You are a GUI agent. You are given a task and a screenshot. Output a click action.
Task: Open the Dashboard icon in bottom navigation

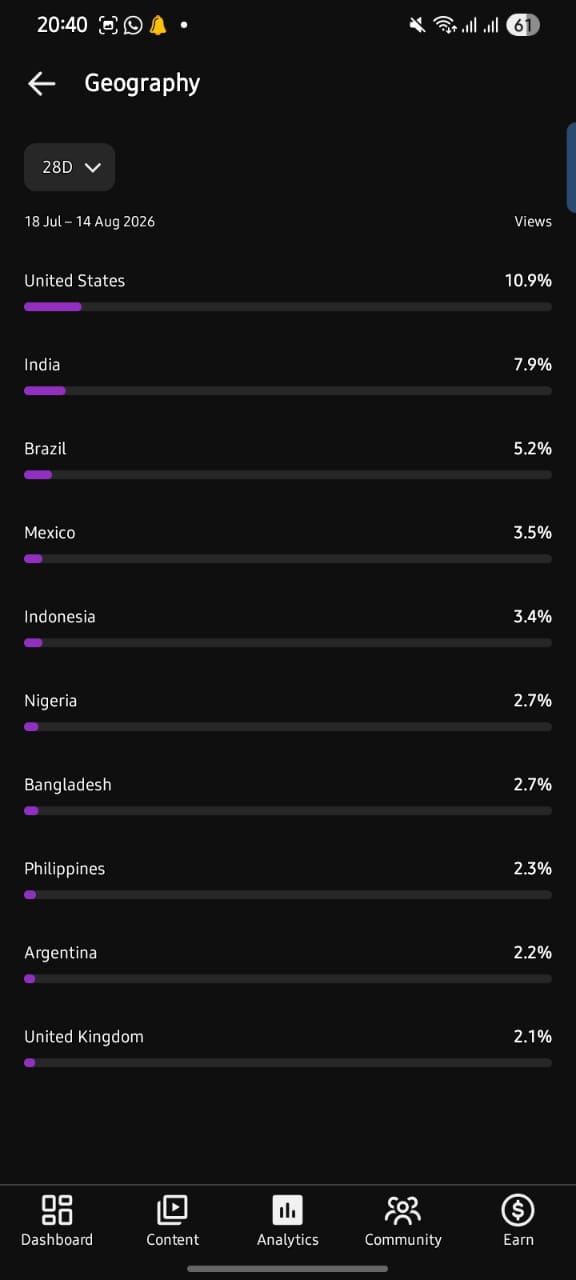tap(57, 1210)
